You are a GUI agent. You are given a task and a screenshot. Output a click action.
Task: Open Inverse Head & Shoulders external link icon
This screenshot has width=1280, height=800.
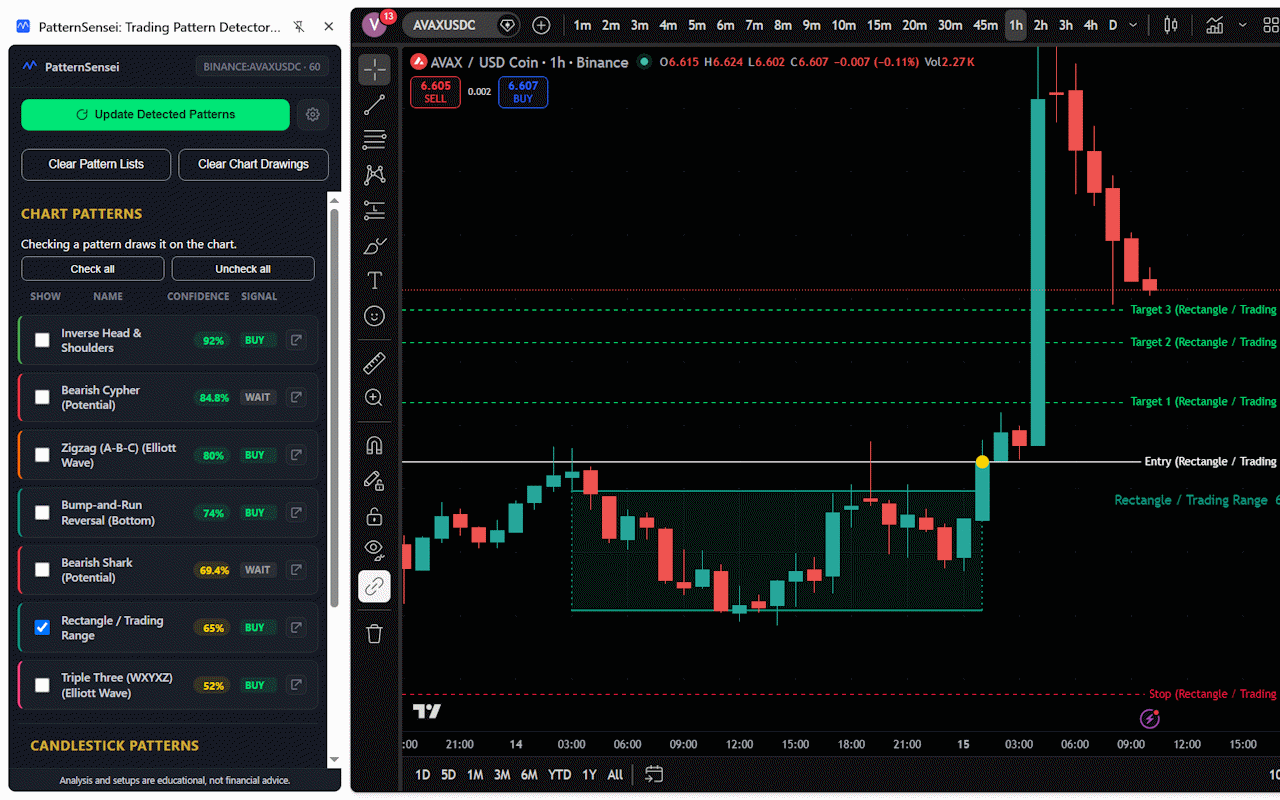pos(296,340)
